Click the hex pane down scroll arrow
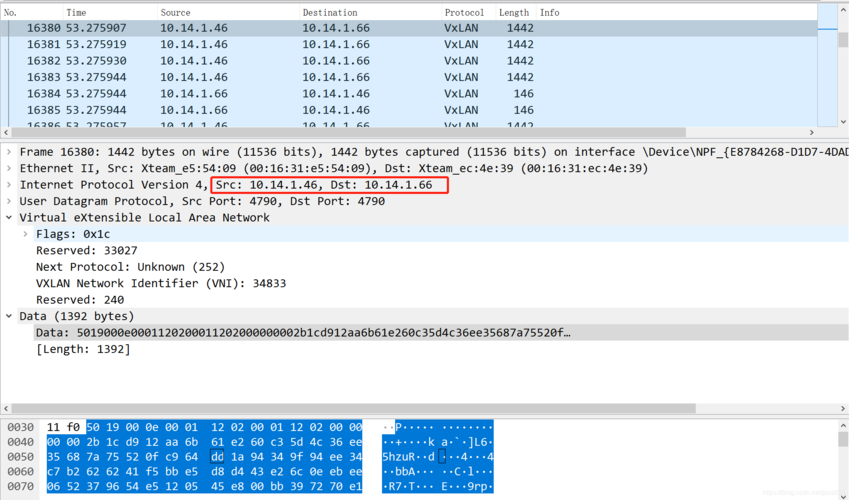The width and height of the screenshot is (849, 500). tap(843, 496)
